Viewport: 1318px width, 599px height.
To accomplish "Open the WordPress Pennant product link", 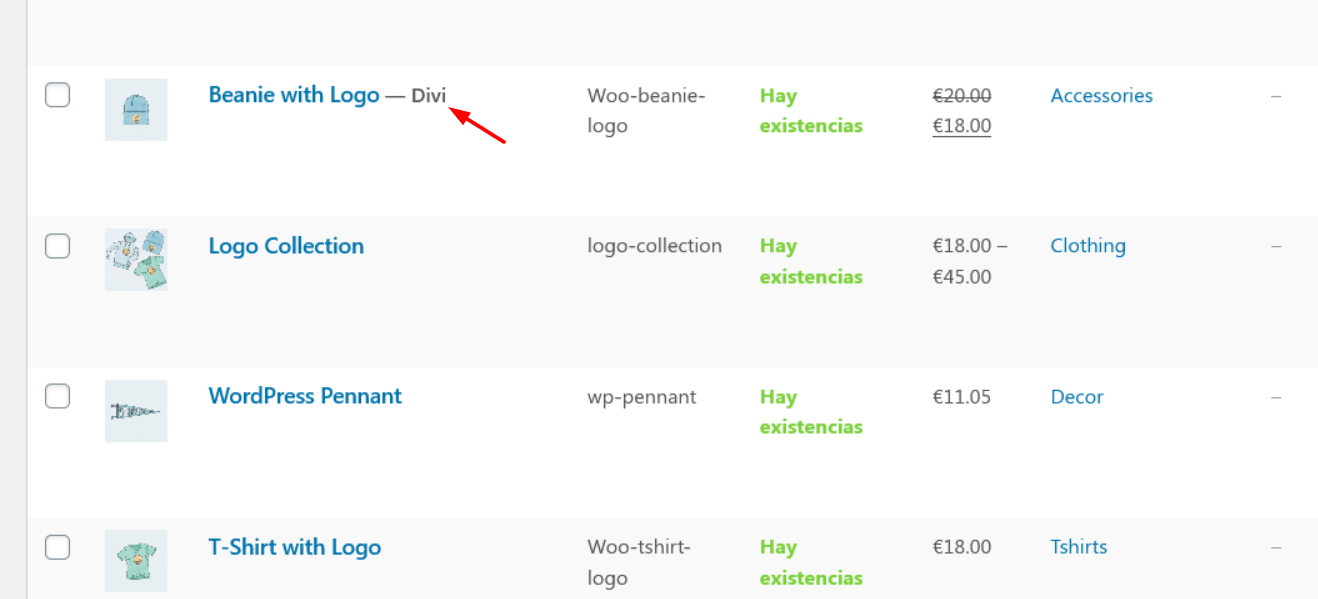I will [305, 396].
